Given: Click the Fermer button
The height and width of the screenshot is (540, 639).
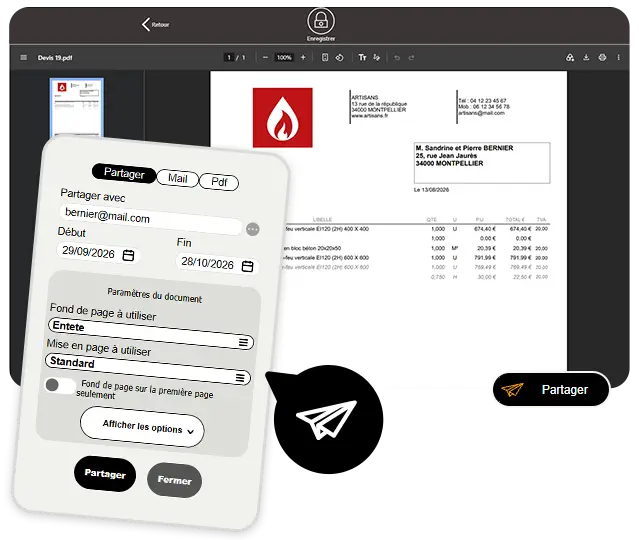Looking at the screenshot, I should [x=174, y=480].
